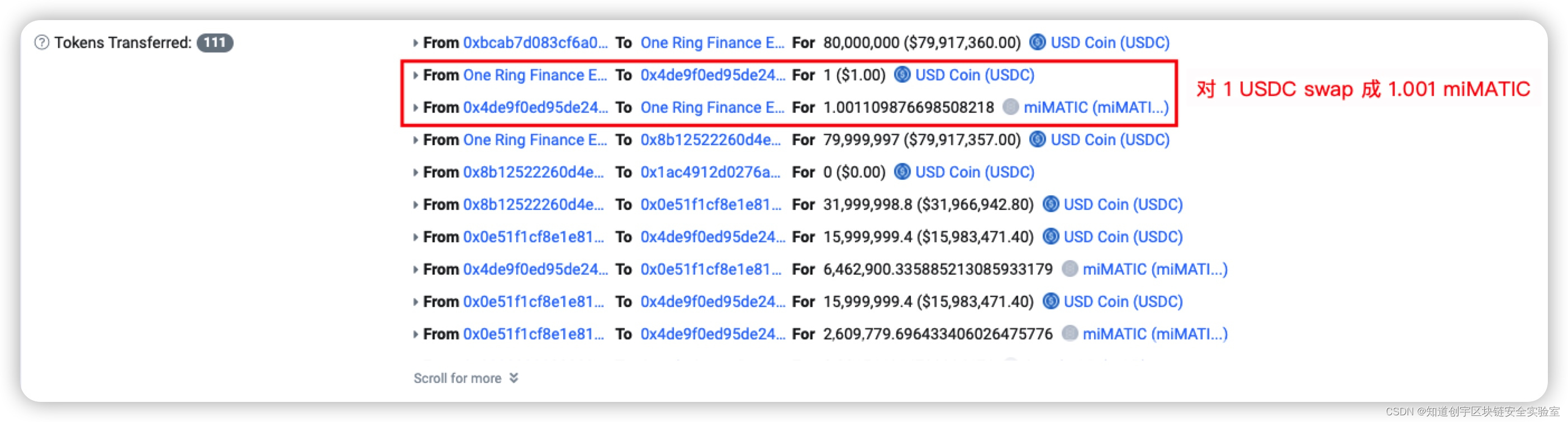Open miMATIC token link in 2,609,779.69 row

(1154, 334)
